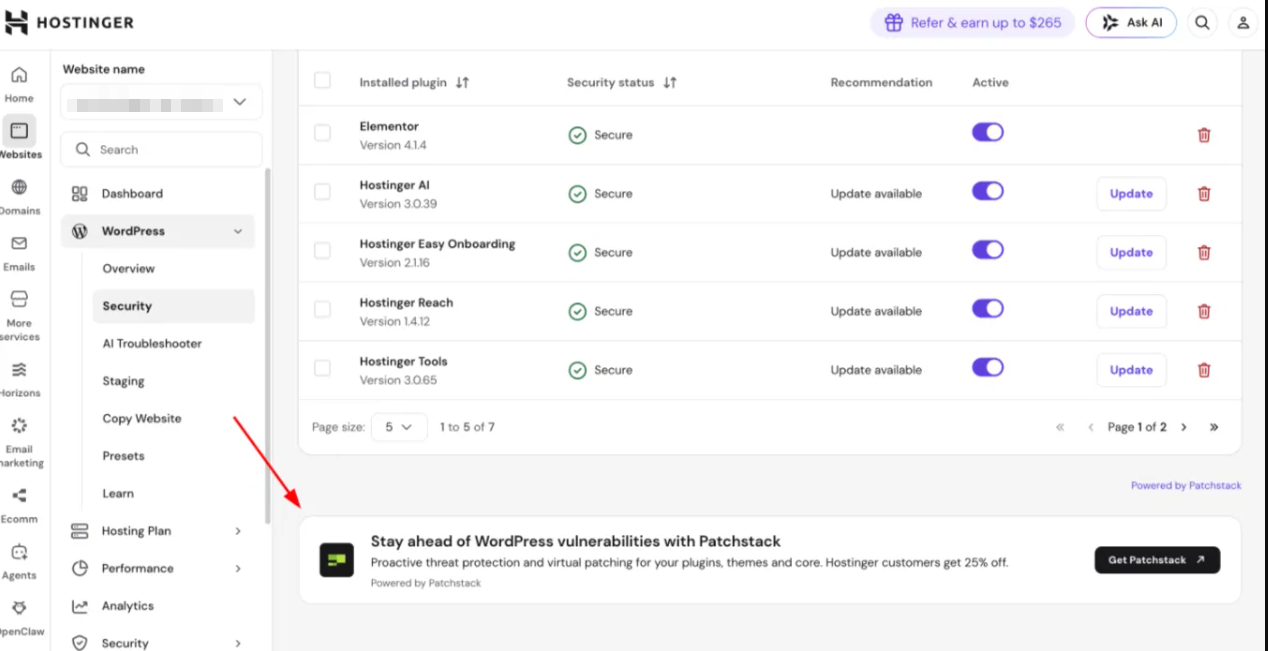Image resolution: width=1268 pixels, height=651 pixels.
Task: Click trash icon for Hostinger Tools
Action: click(x=1204, y=370)
